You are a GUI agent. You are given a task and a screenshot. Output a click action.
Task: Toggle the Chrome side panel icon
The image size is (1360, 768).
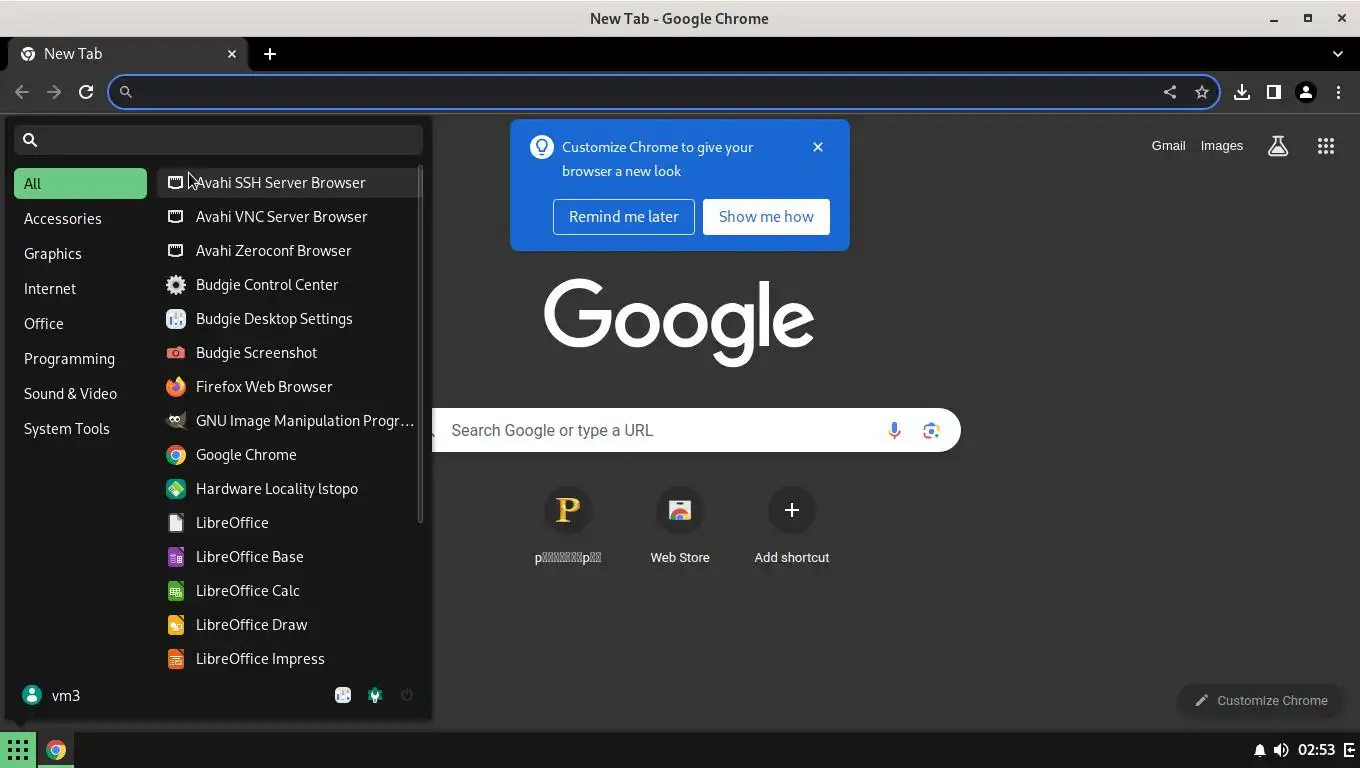1273,92
